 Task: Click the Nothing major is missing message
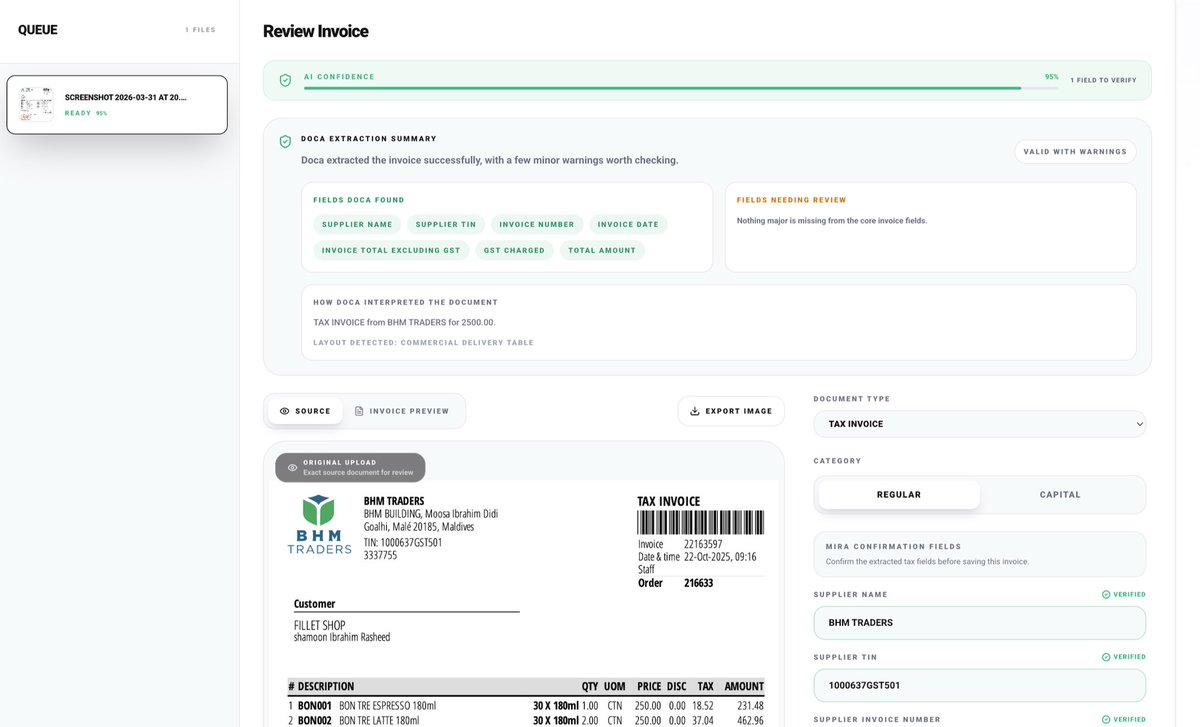coord(832,220)
